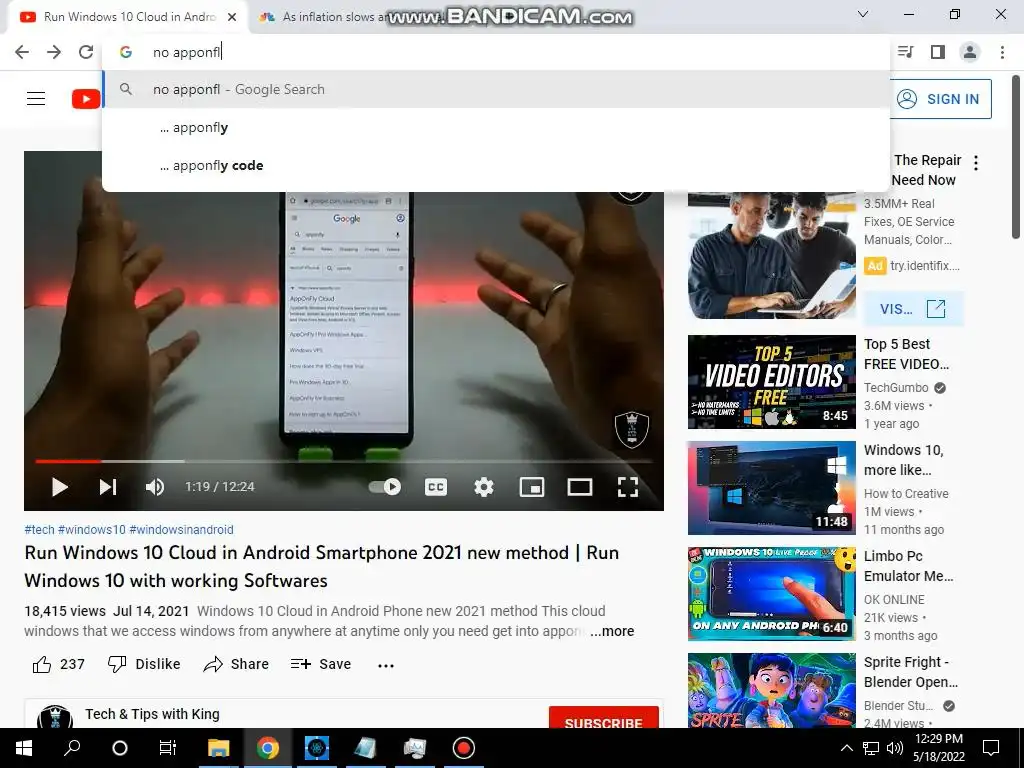Viewport: 1024px width, 768px height.
Task: Open the Windows Start menu
Action: tap(24, 748)
